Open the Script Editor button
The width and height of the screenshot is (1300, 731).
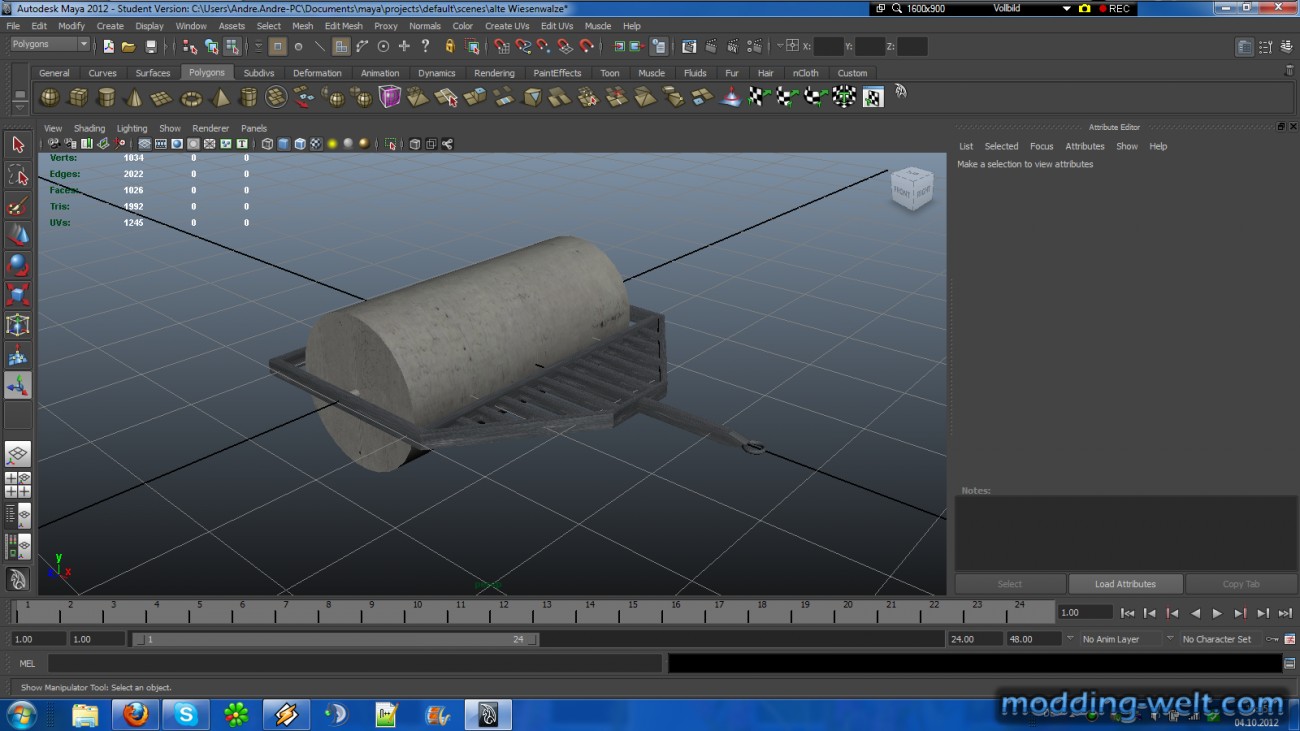click(1289, 663)
